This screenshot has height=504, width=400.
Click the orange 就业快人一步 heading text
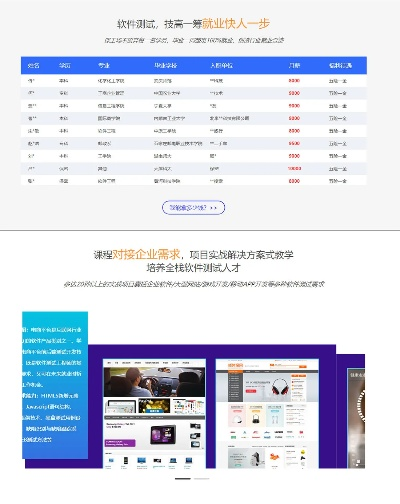pyautogui.click(x=236, y=24)
